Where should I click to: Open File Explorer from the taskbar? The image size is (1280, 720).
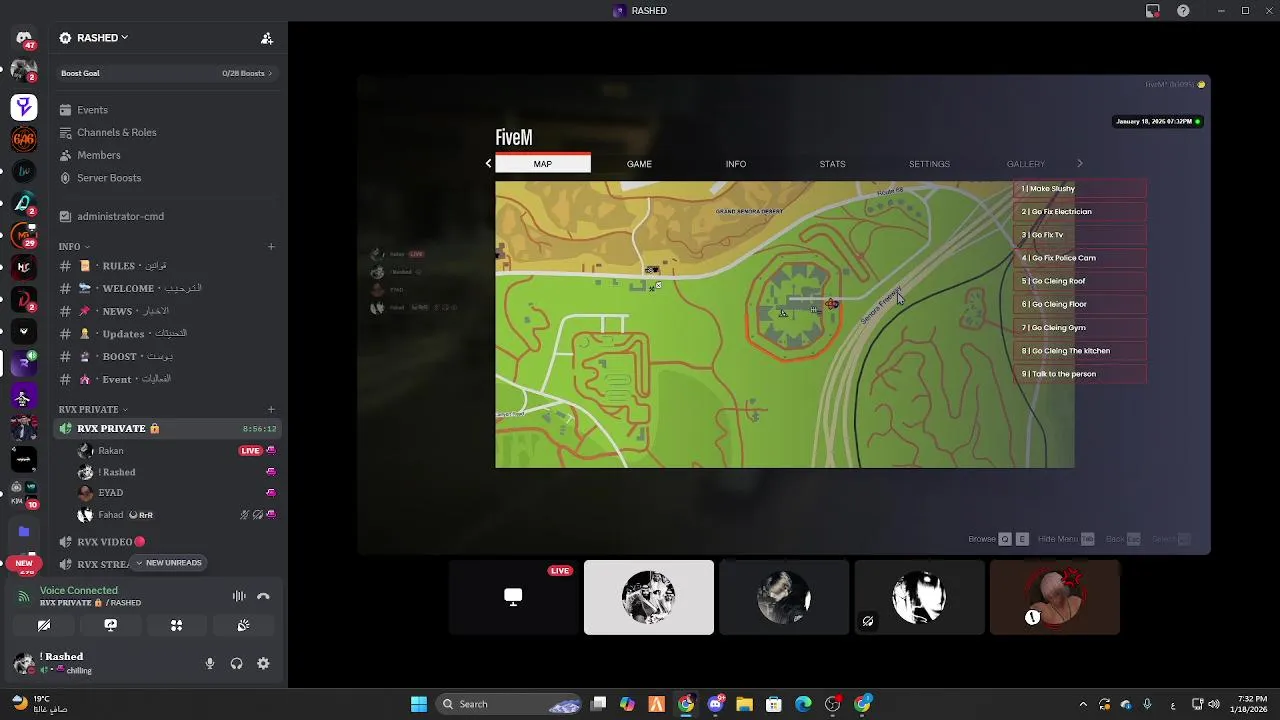coord(744,704)
